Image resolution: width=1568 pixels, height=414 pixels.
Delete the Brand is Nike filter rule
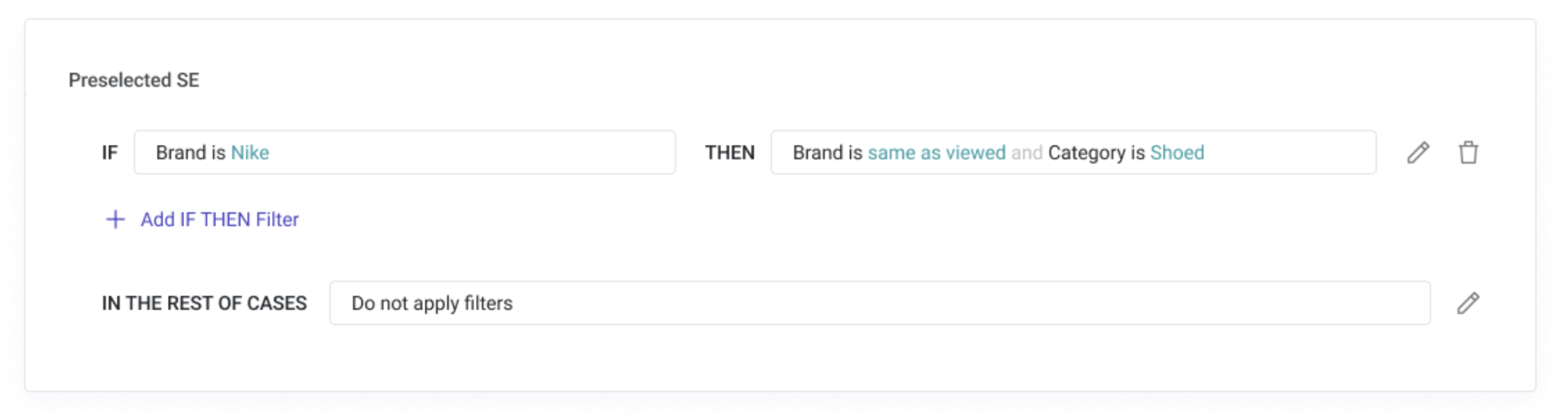[1468, 152]
